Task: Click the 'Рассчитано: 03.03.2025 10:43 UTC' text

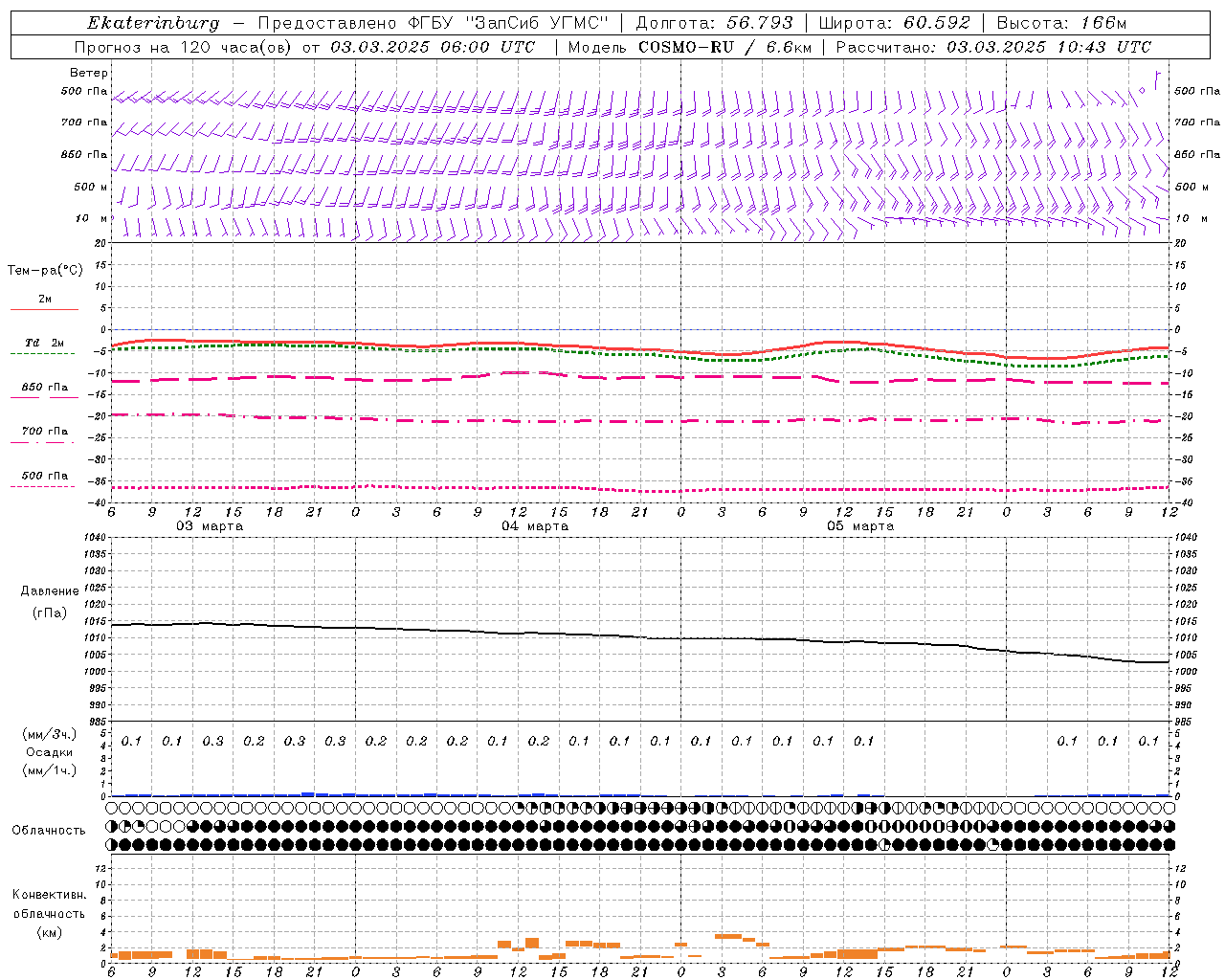Action: (x=993, y=47)
